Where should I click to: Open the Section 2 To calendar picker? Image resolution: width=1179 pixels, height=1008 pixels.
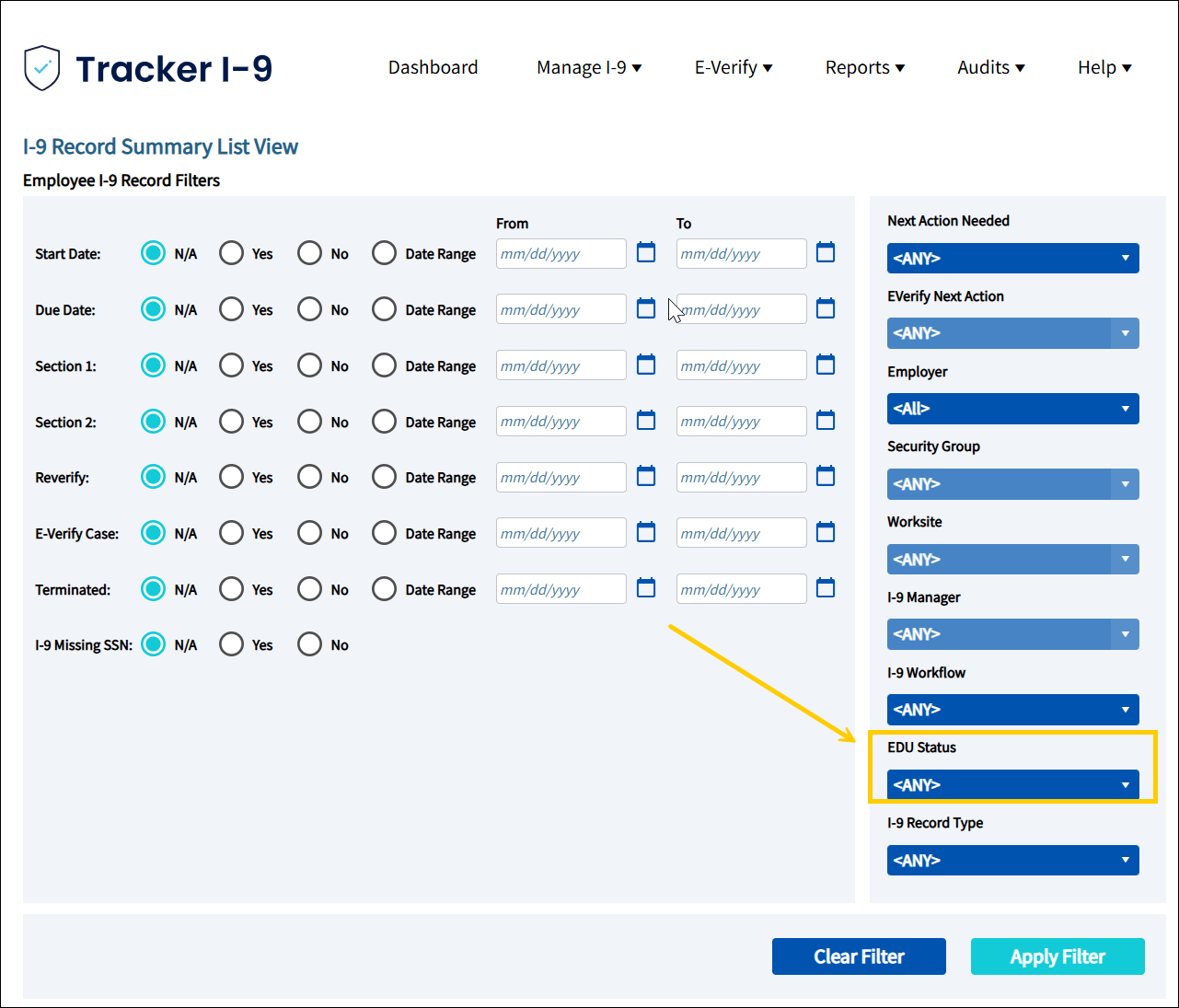pos(826,421)
